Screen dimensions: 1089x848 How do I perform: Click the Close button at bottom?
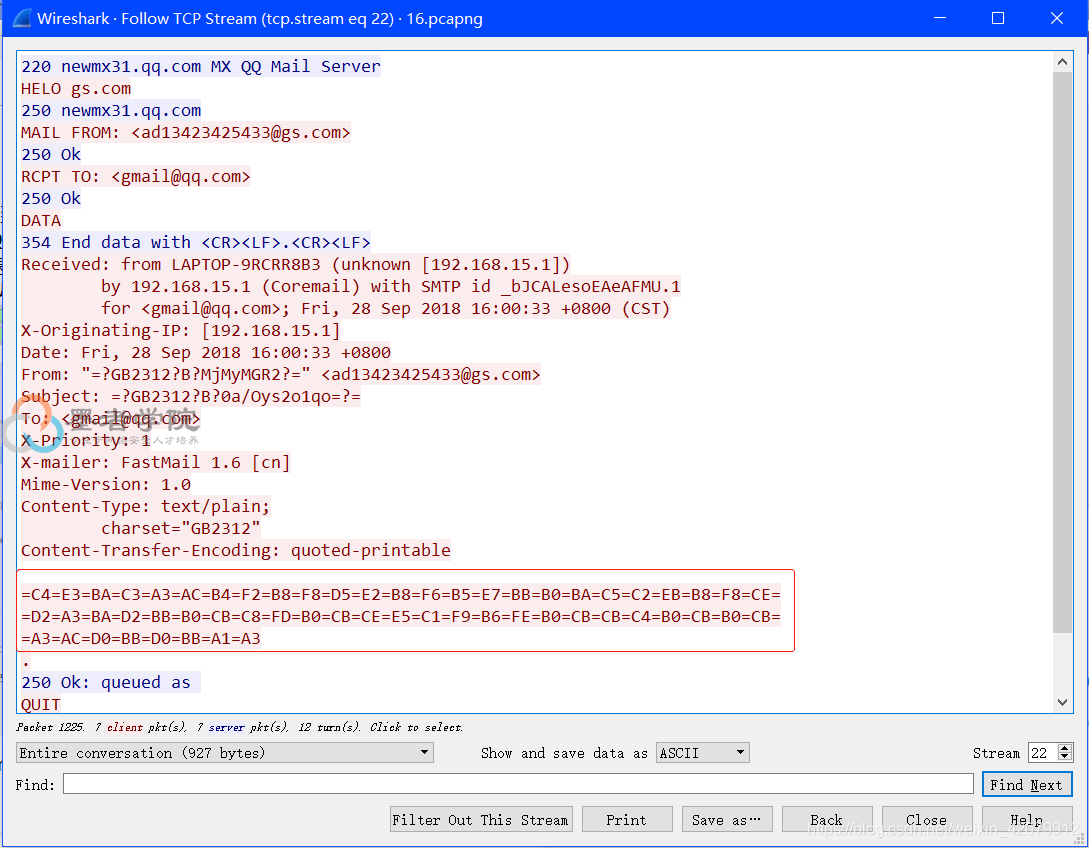[926, 820]
